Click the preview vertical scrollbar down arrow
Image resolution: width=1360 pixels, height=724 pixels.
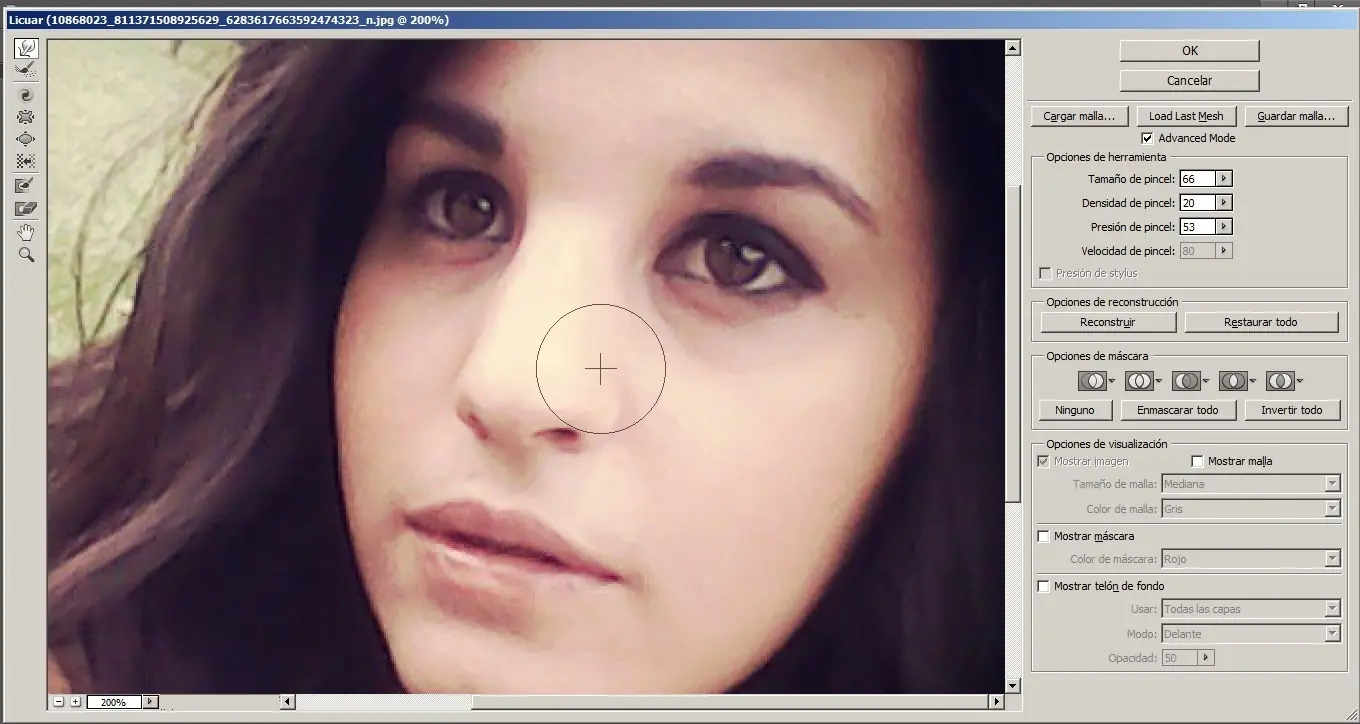[1013, 686]
